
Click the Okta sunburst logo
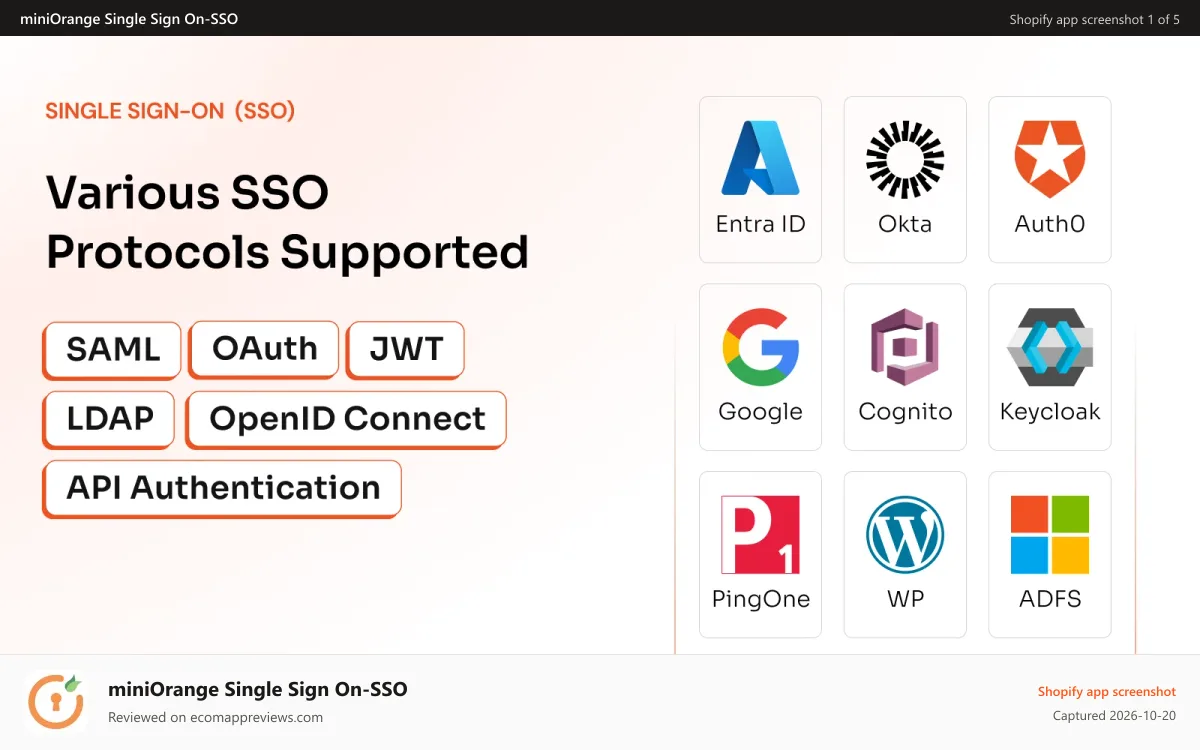905,159
